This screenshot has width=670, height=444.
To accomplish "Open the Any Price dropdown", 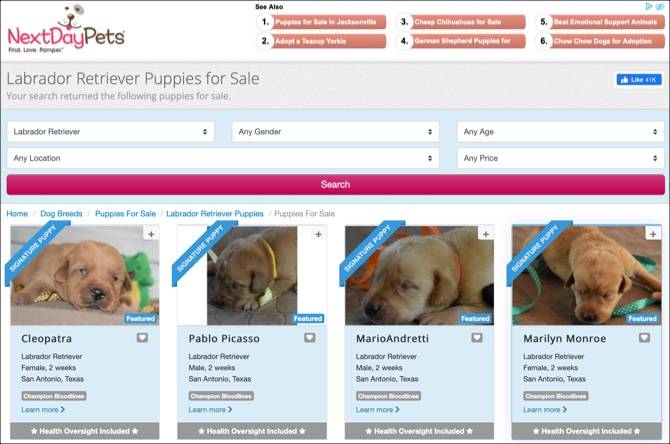I will (x=561, y=158).
